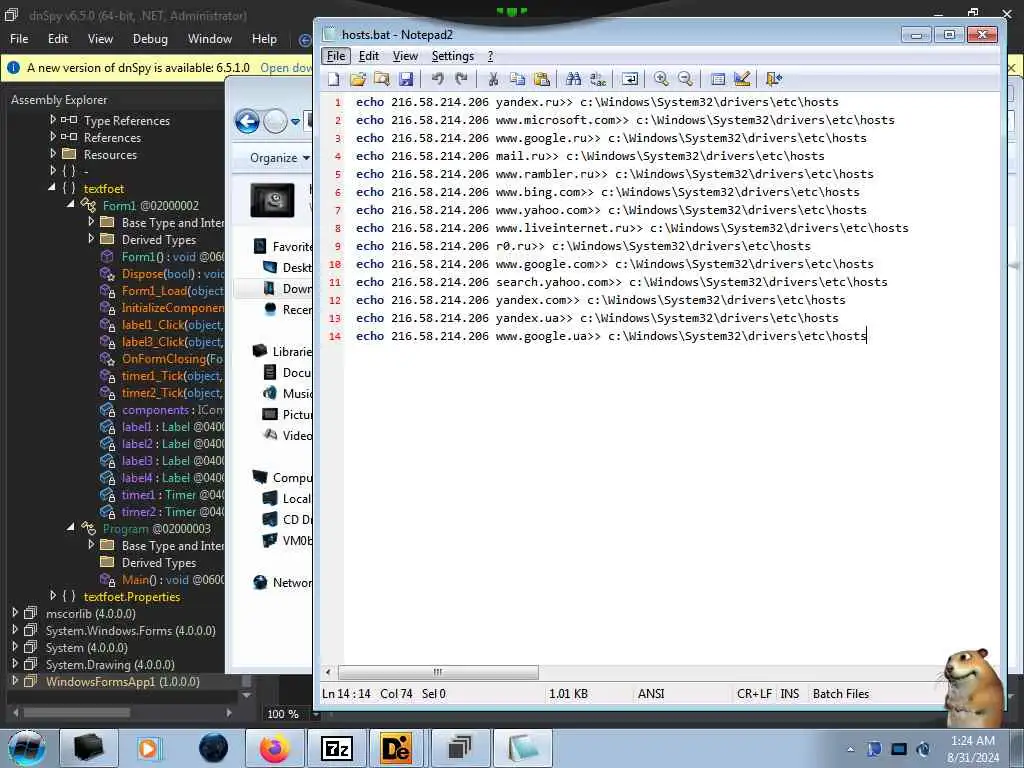Click the Open download page link
Screen dimensions: 1024x768
pos(286,68)
